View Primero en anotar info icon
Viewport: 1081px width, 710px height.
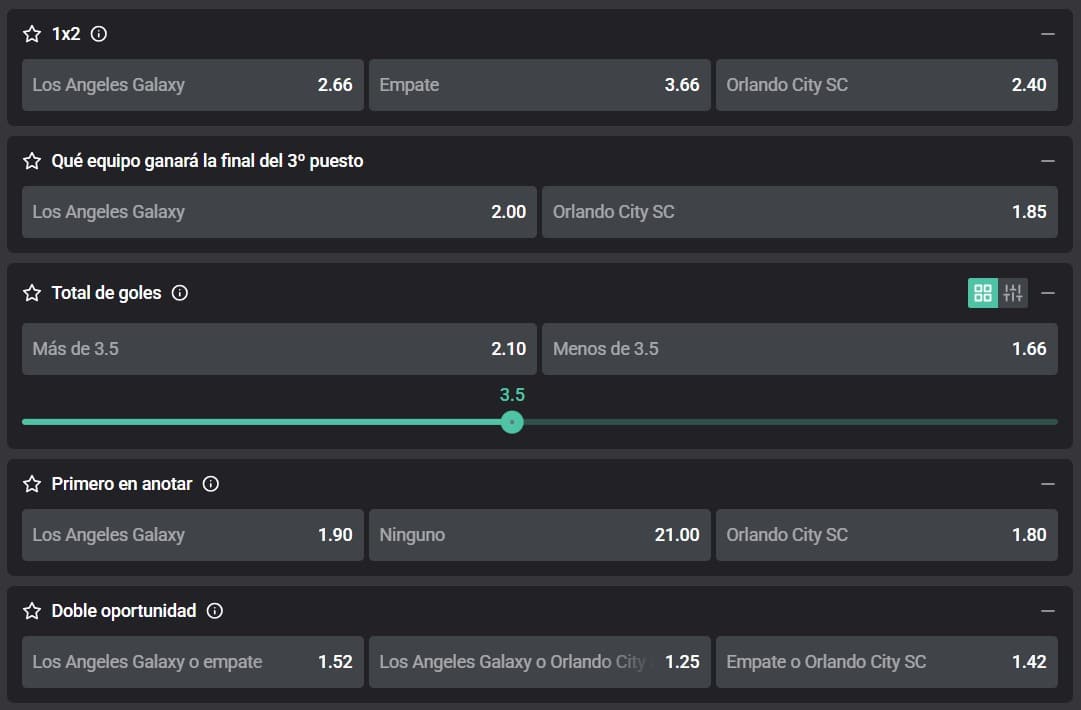pyautogui.click(x=211, y=484)
